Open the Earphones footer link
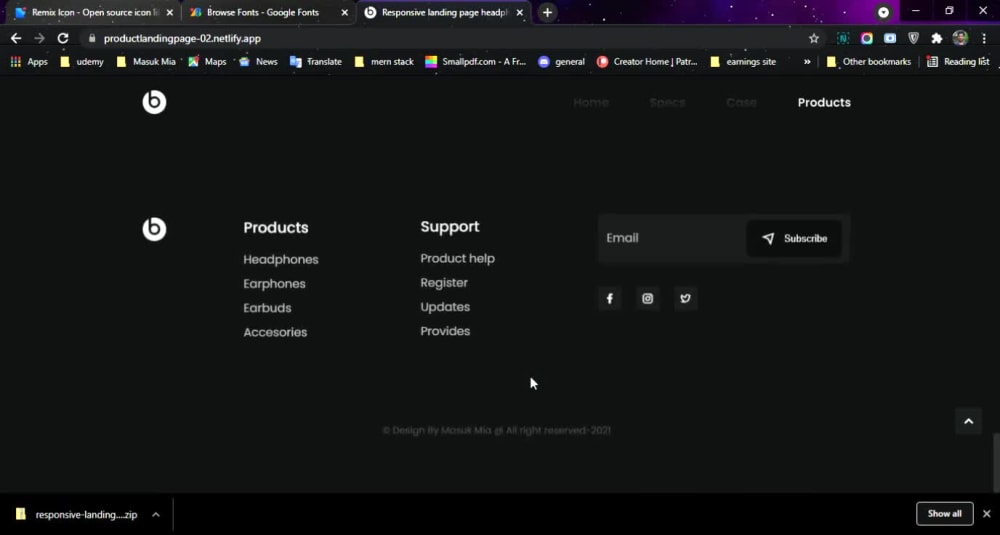The image size is (1000, 535). [x=274, y=284]
